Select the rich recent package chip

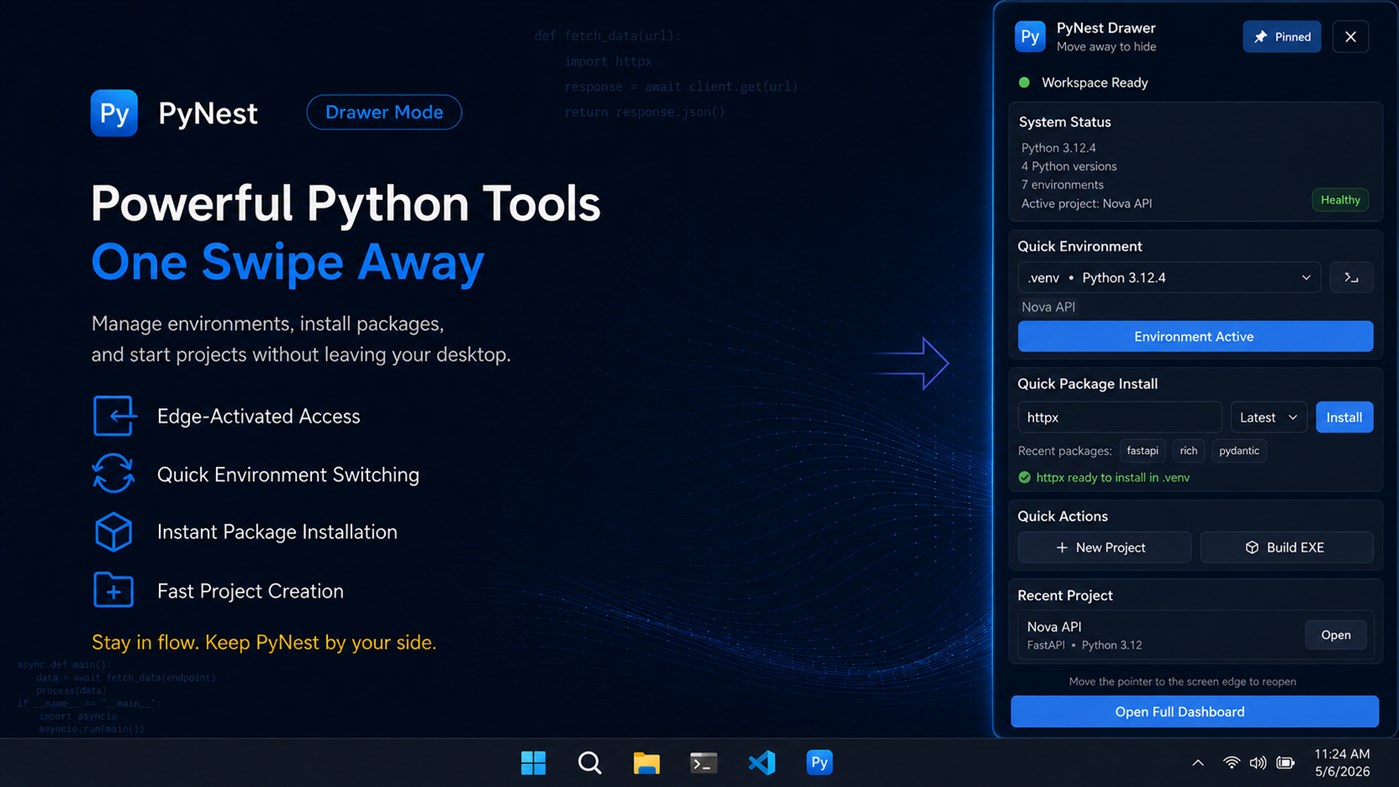pyautogui.click(x=1188, y=451)
